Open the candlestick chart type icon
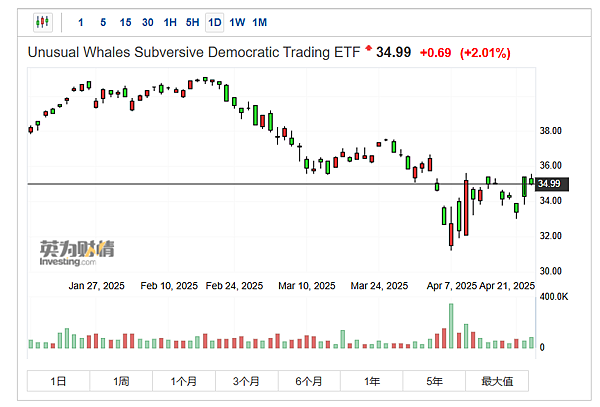Screen dimensions: 600x407 coord(42,22)
